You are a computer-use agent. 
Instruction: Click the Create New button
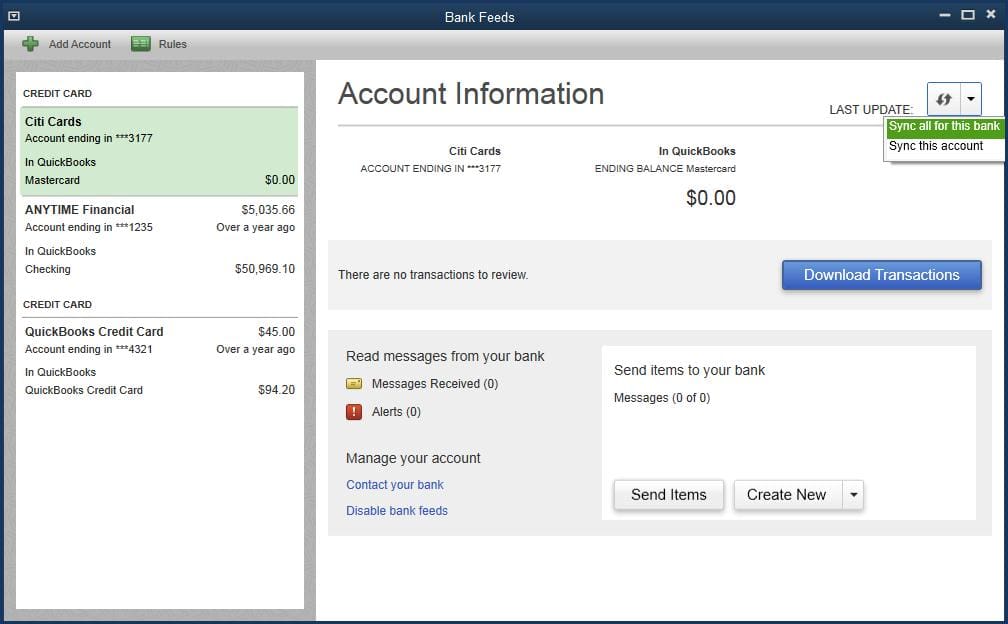(x=788, y=495)
